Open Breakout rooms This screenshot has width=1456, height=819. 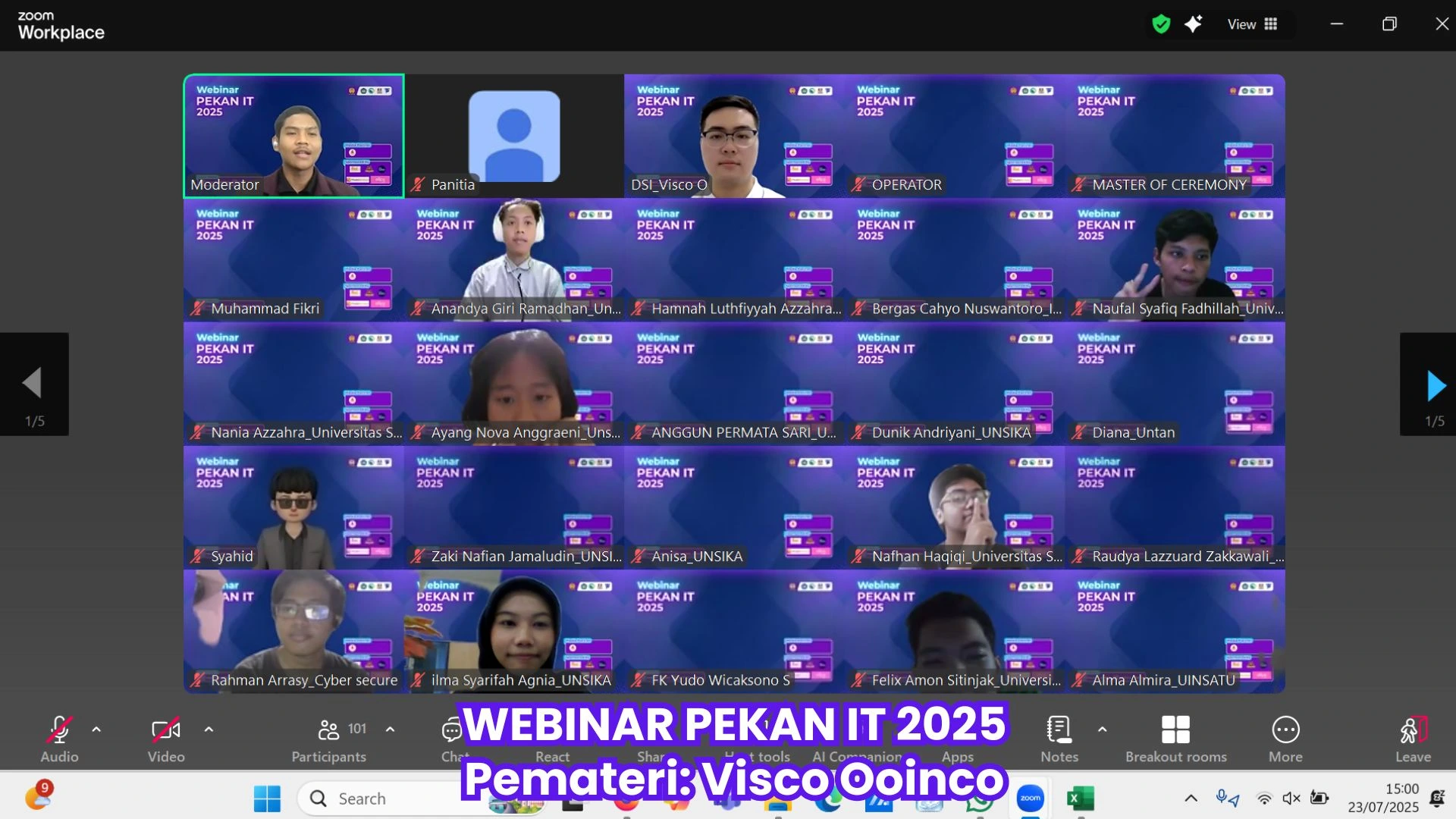pyautogui.click(x=1175, y=730)
